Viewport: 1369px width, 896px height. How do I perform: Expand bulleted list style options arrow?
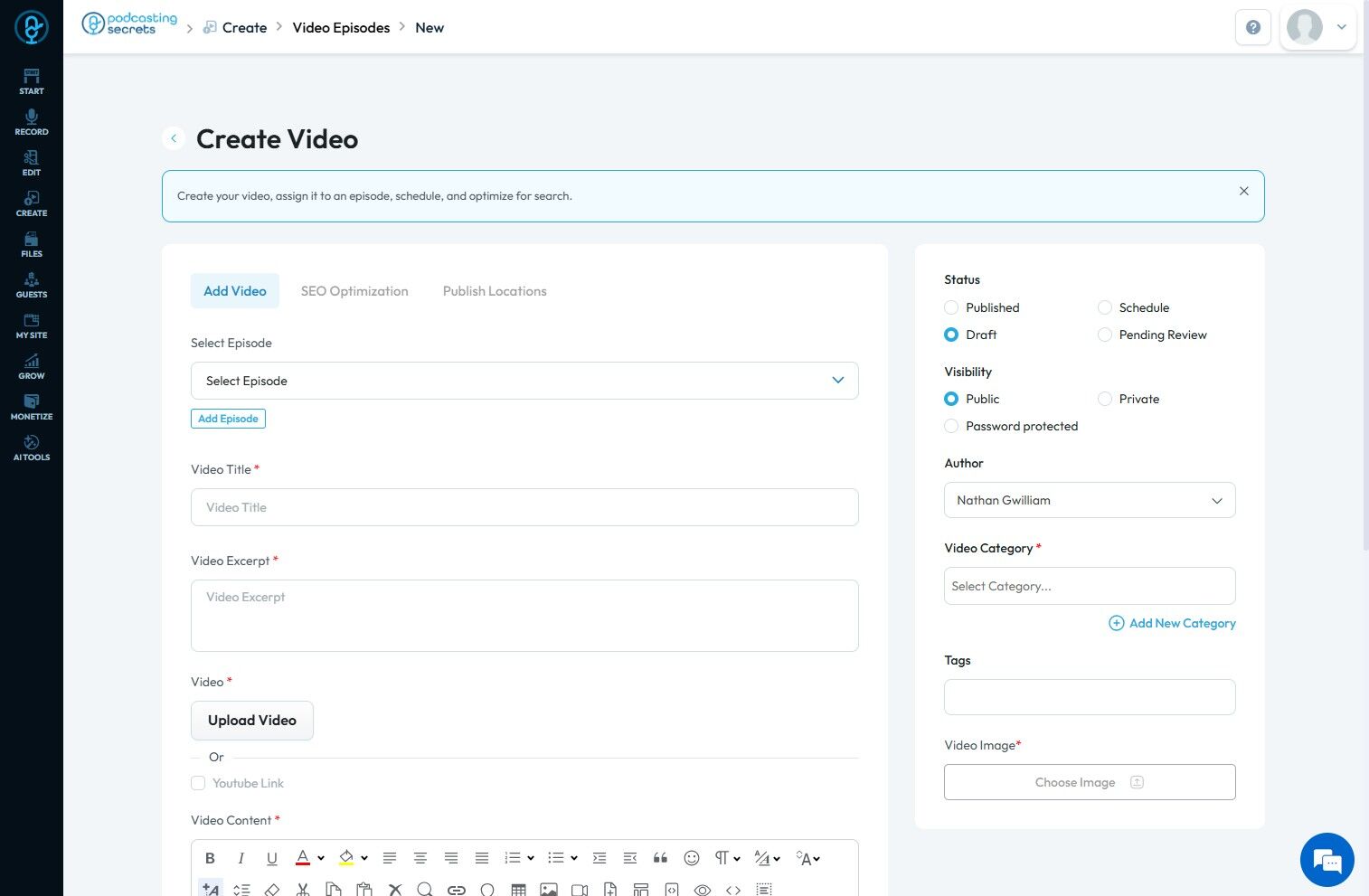pyautogui.click(x=574, y=858)
